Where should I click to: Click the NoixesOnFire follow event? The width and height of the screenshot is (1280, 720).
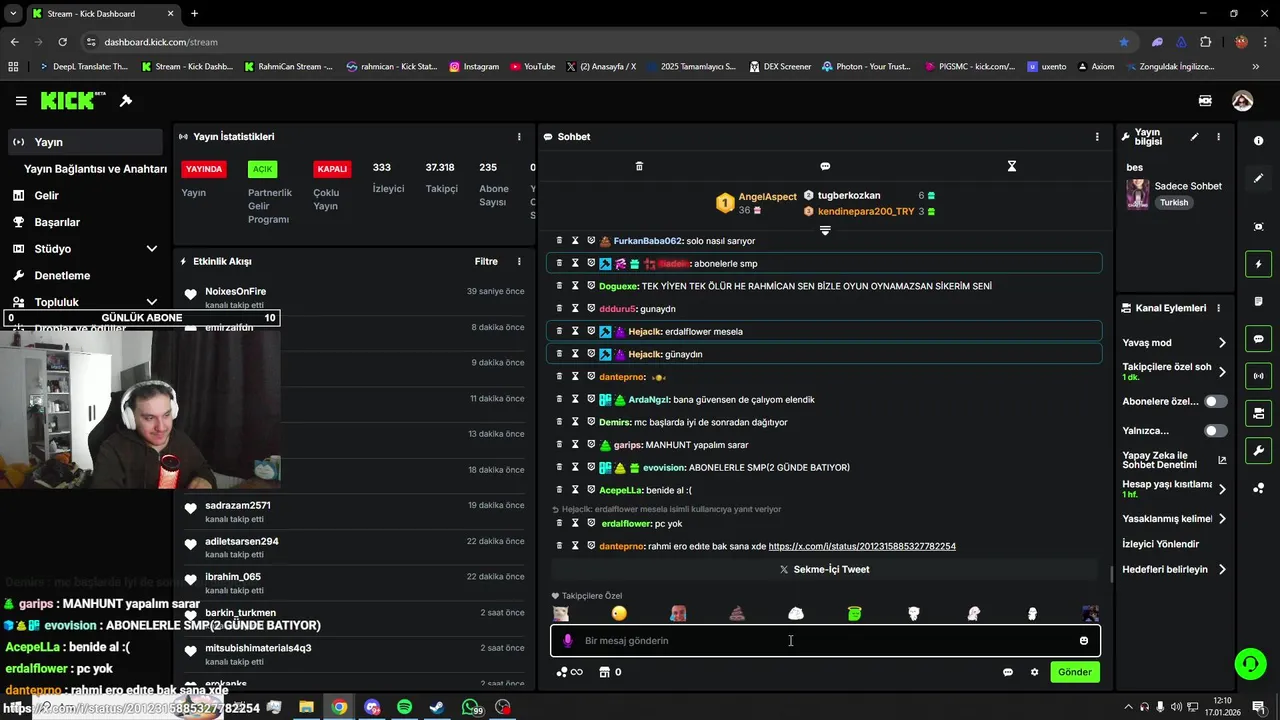pos(355,297)
